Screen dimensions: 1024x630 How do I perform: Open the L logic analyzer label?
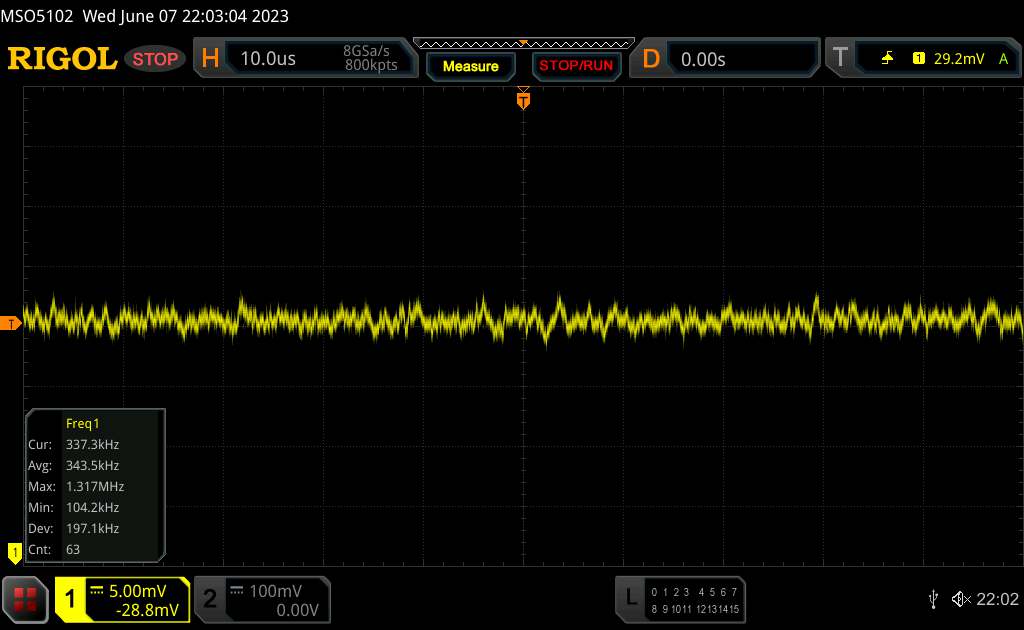click(631, 597)
